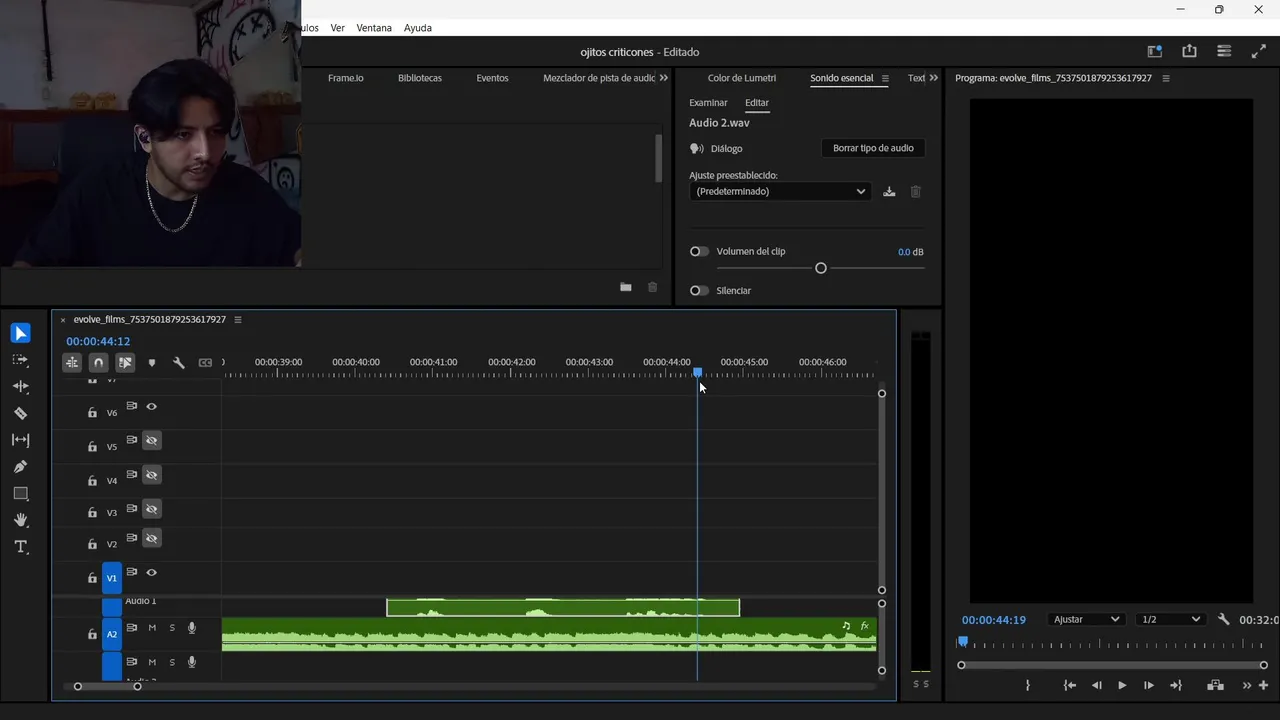Step back one frame
The image size is (1280, 720).
[x=1096, y=686]
